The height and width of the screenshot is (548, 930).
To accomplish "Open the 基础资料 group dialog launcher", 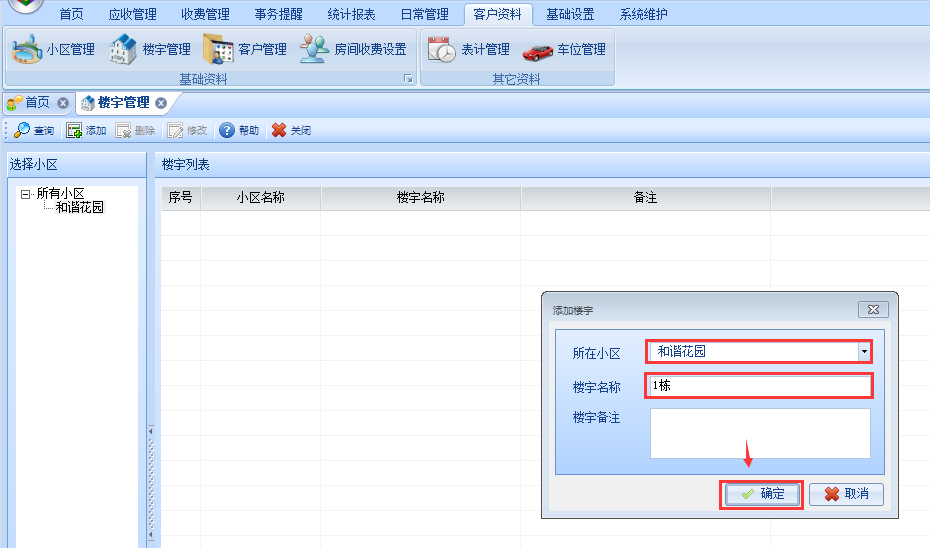I will pos(408,79).
